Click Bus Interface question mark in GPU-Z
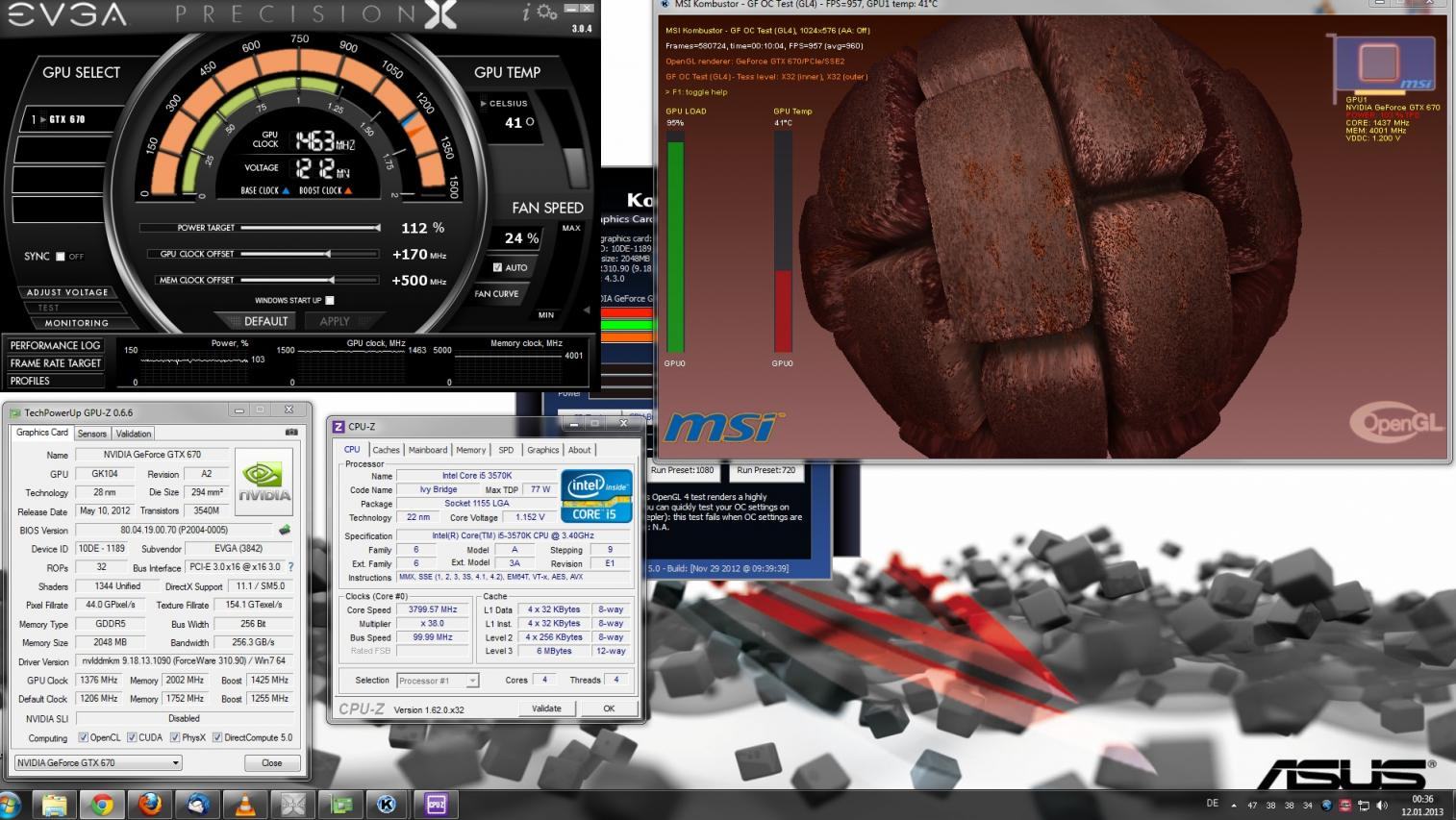 290,567
